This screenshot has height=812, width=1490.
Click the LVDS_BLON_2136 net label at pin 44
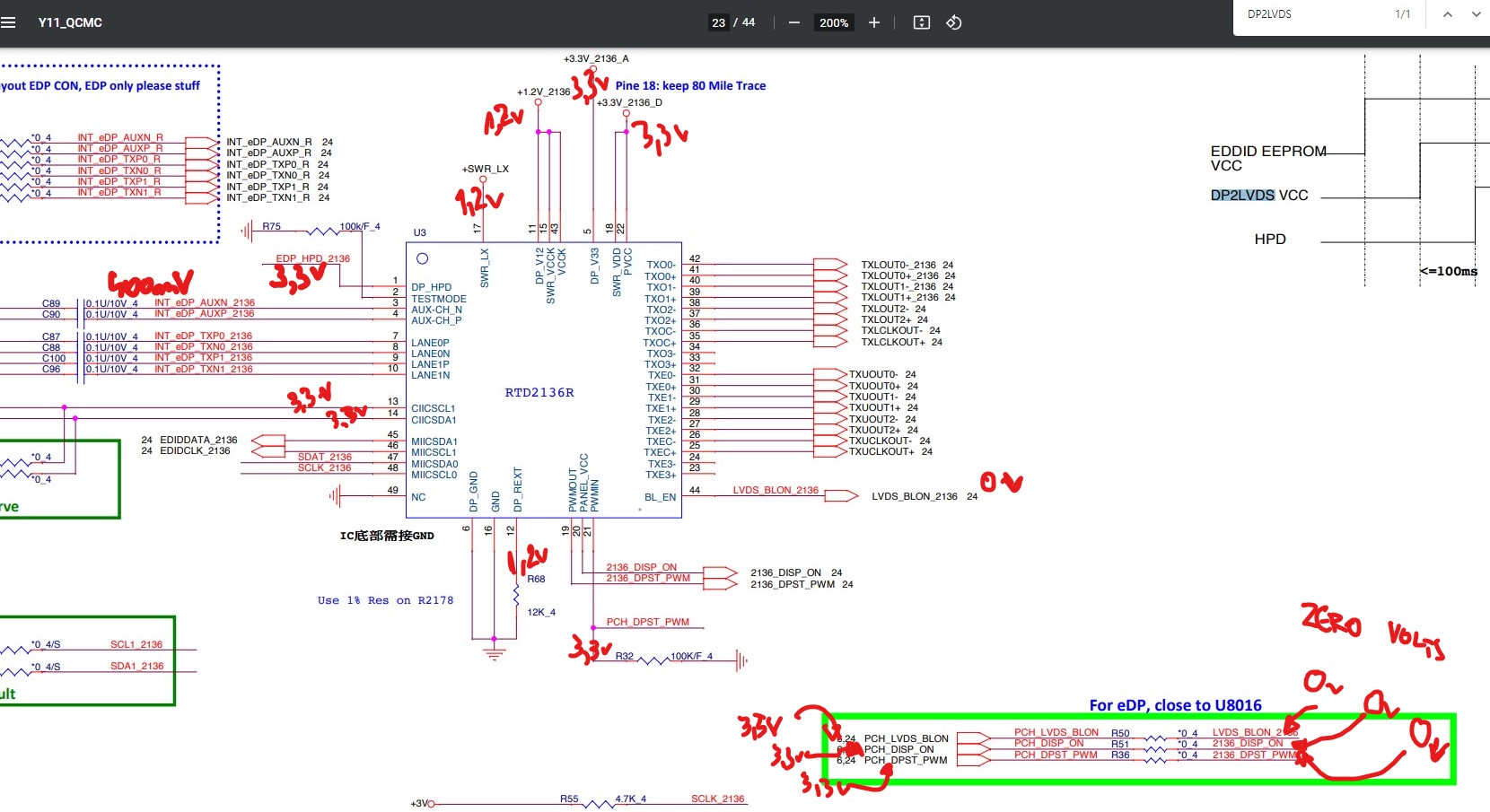tap(776, 490)
